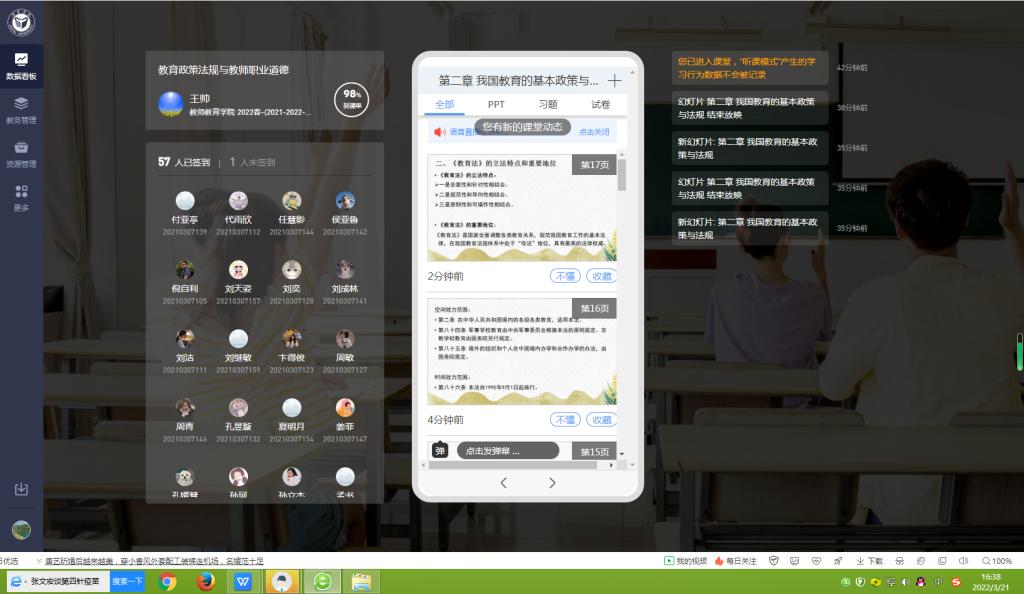Image resolution: width=1024 pixels, height=594 pixels.
Task: Toggle 收藏 for slide 第16页
Action: click(x=601, y=420)
